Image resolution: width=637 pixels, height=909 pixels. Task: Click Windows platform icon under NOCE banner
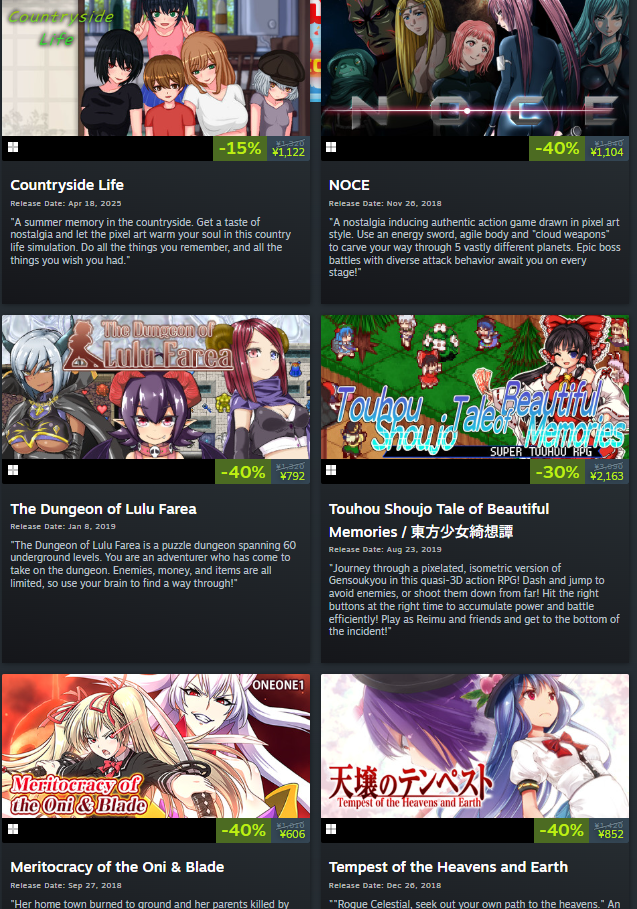(x=331, y=147)
